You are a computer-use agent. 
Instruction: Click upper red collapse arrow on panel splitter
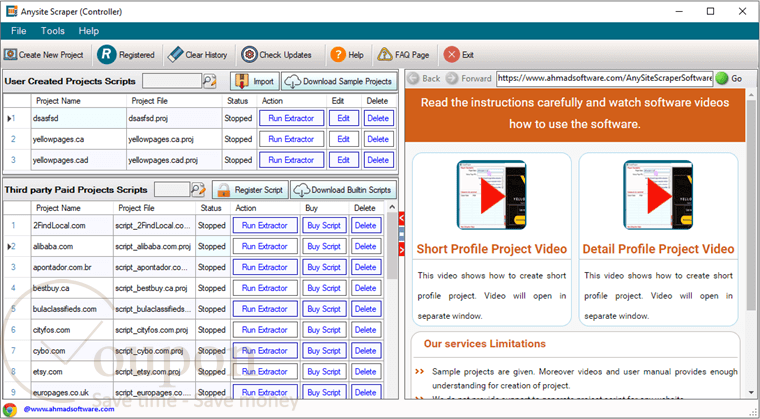pyautogui.click(x=401, y=218)
